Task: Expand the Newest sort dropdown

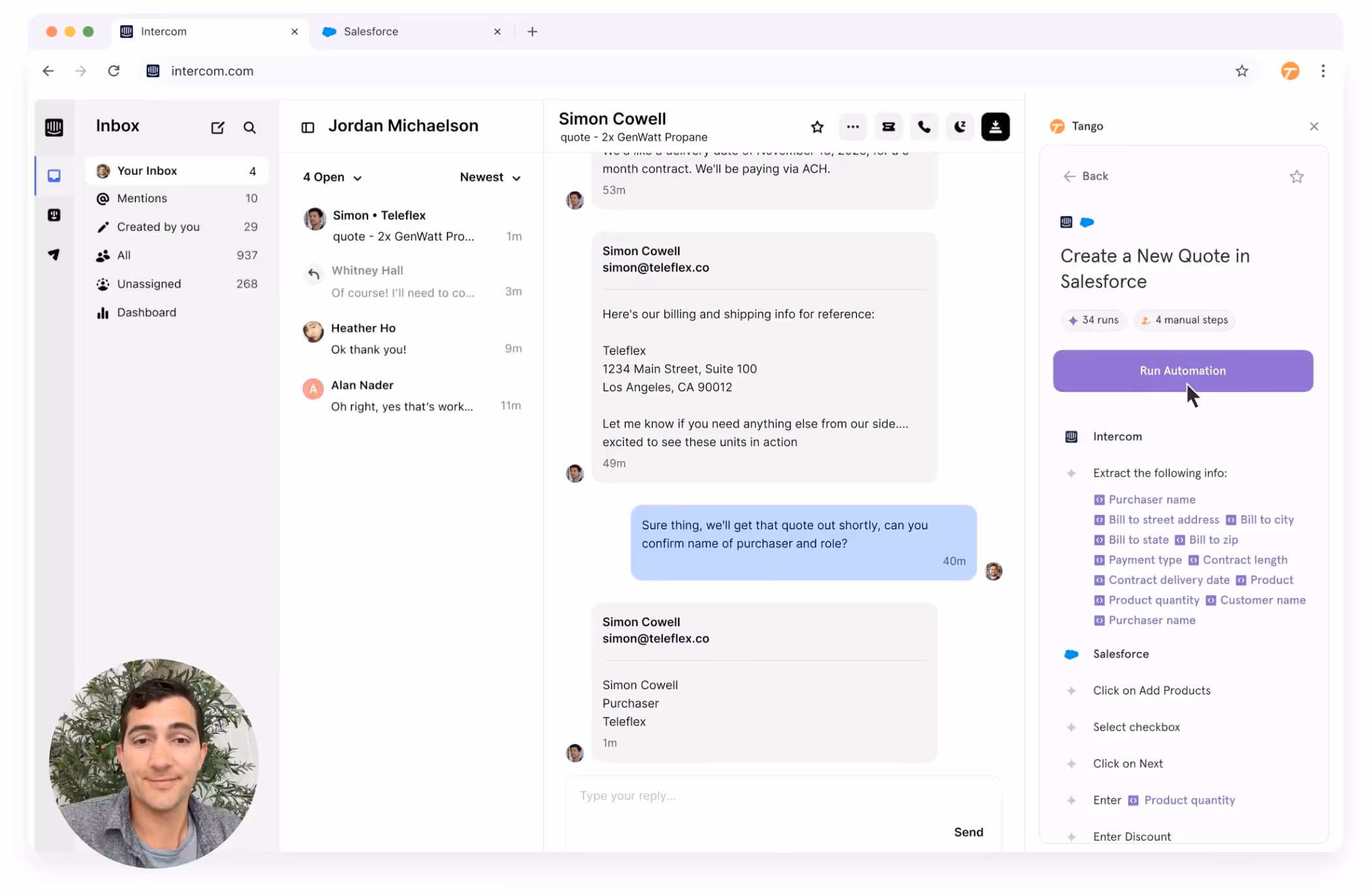Action: click(x=490, y=177)
